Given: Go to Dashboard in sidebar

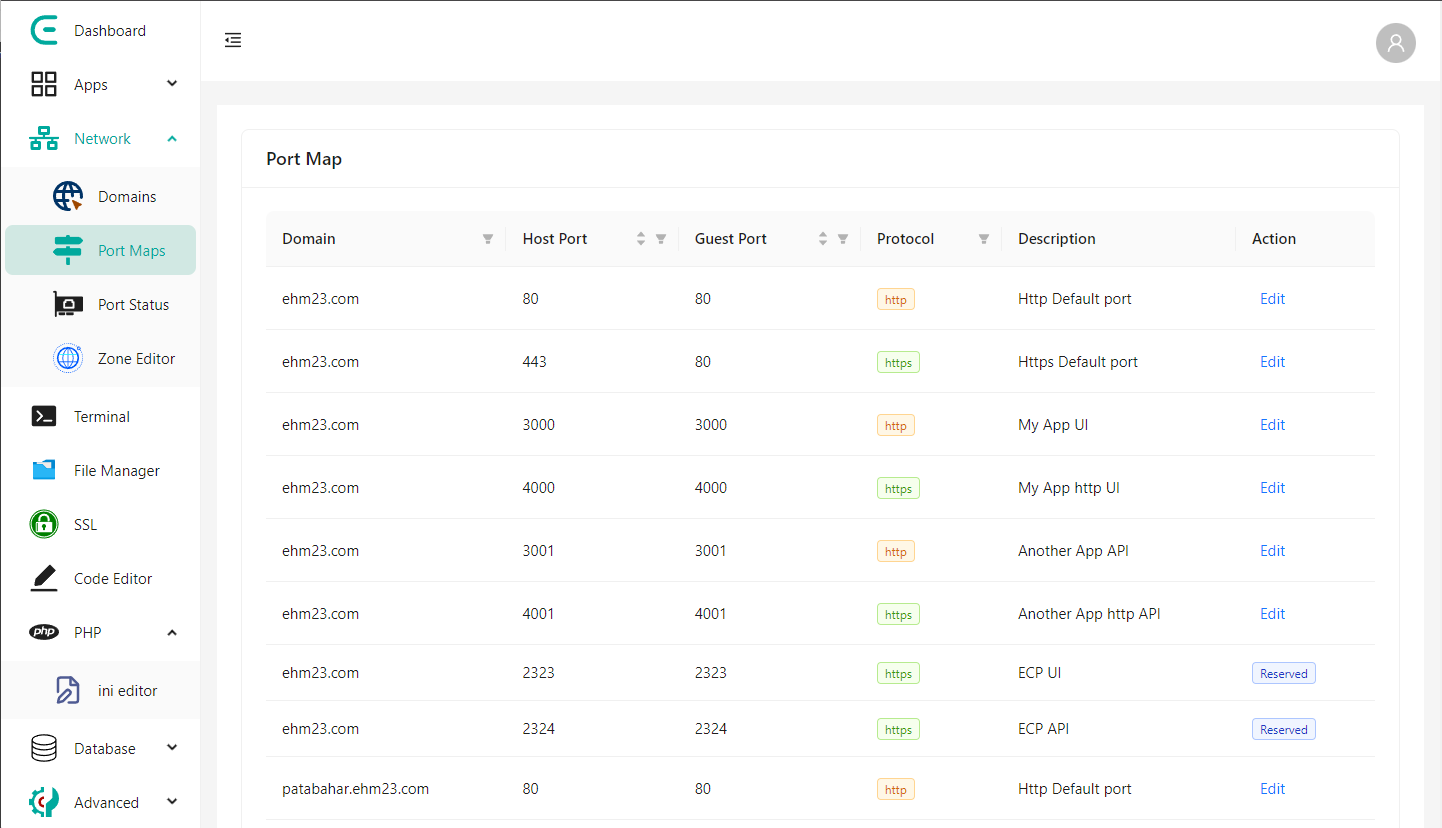Looking at the screenshot, I should [109, 31].
